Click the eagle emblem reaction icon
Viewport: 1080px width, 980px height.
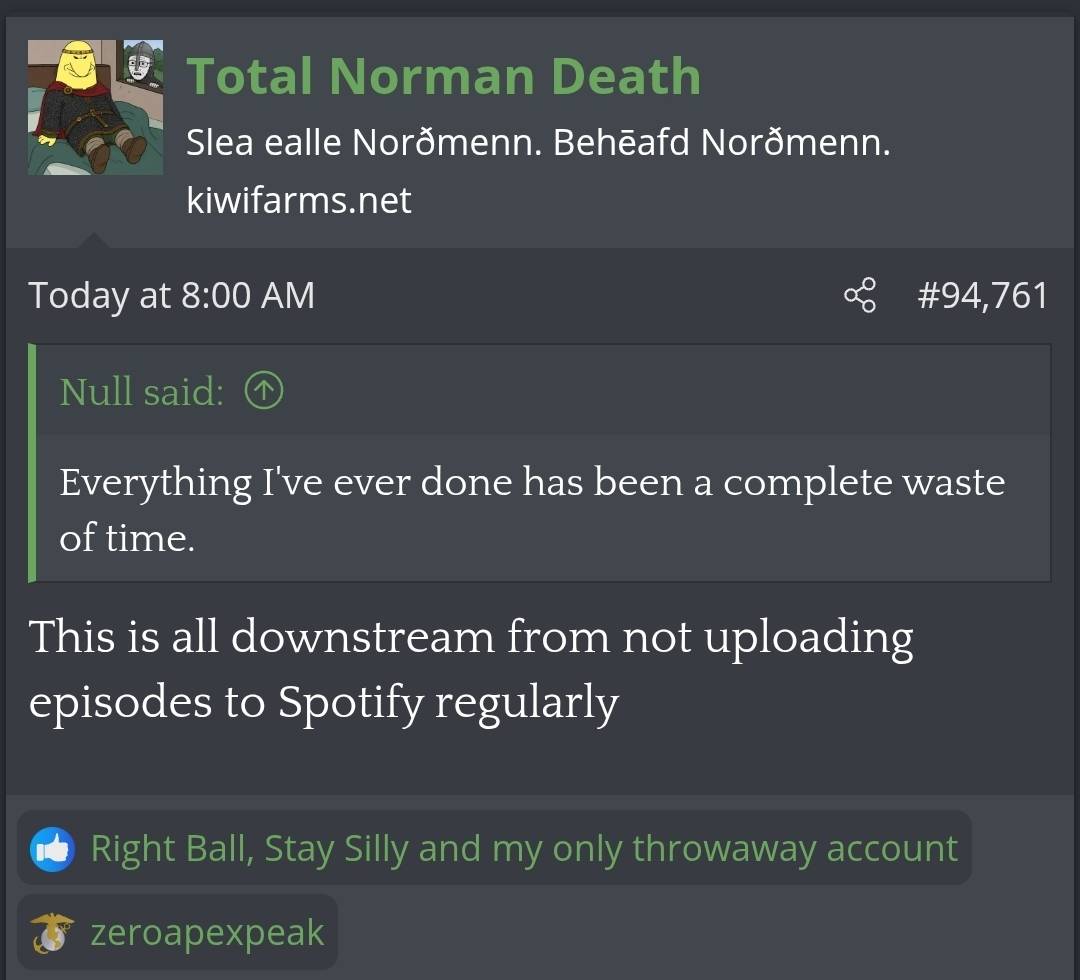coord(52,933)
